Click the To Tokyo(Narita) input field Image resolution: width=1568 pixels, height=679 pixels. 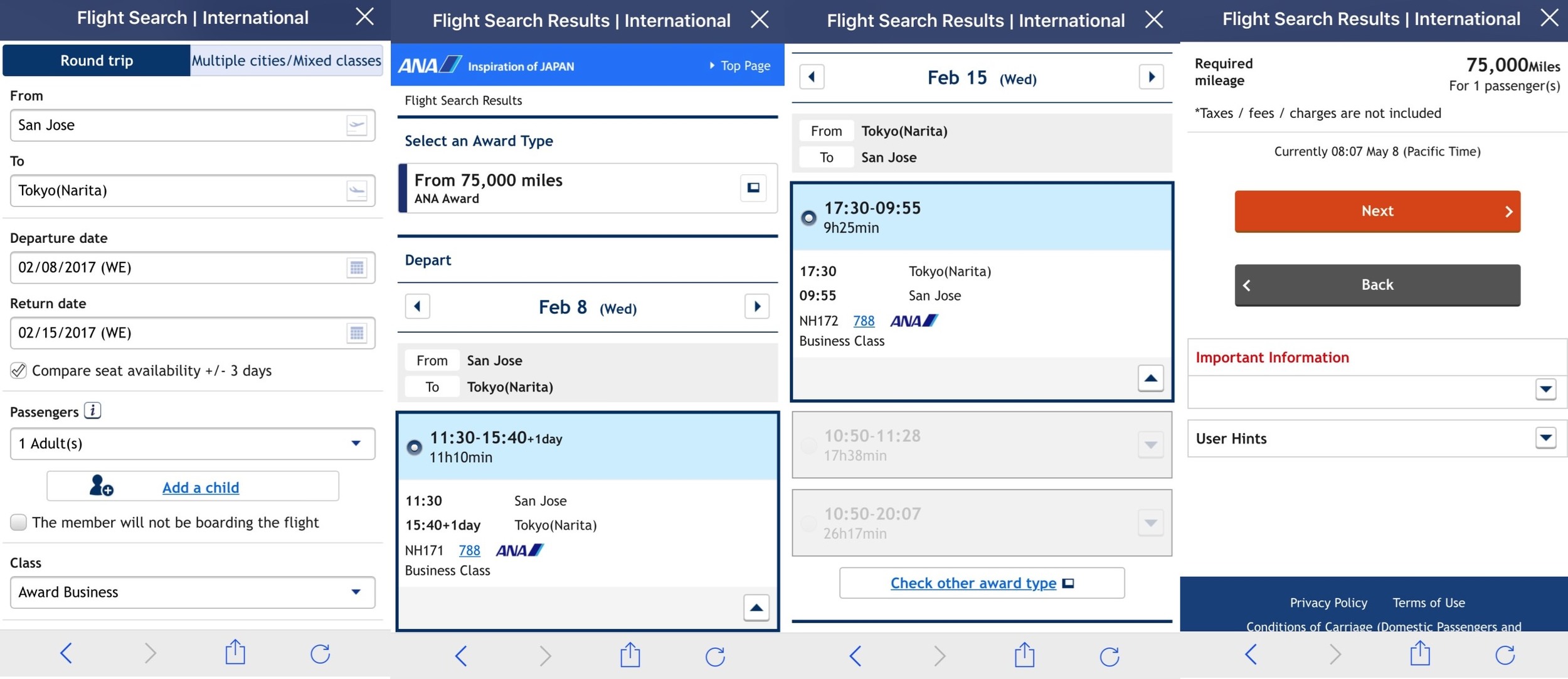pyautogui.click(x=193, y=190)
